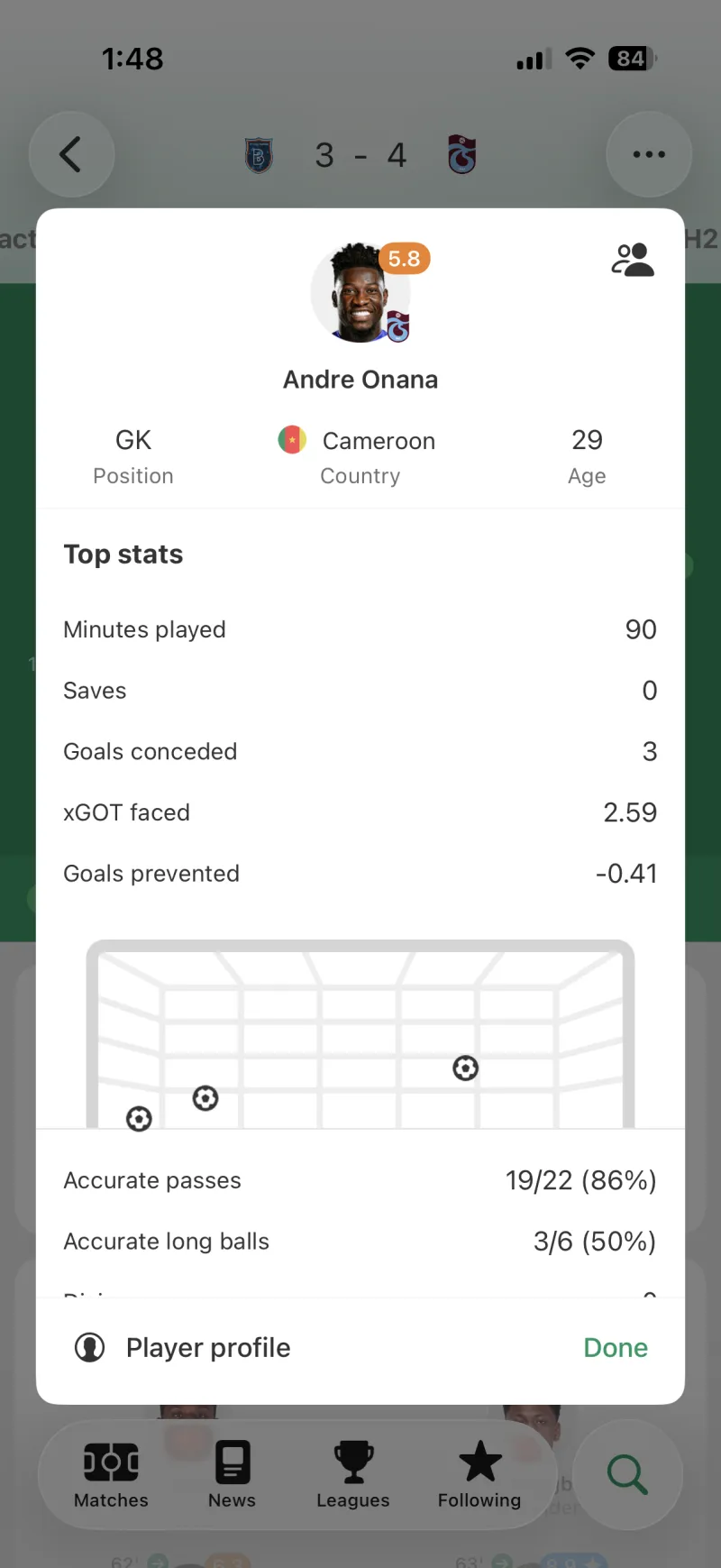Tap the Player profile avatar icon

[90, 1347]
